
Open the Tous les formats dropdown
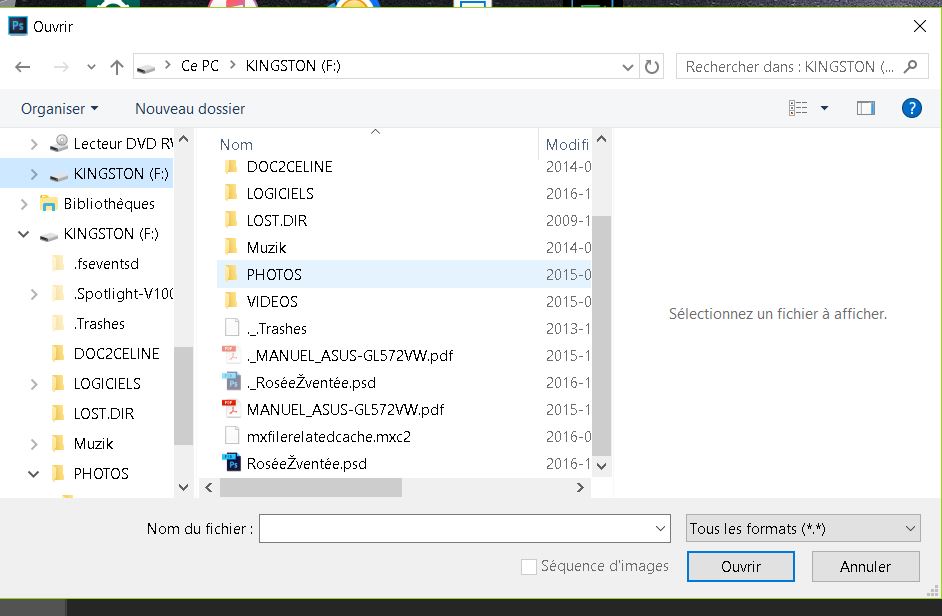point(803,529)
